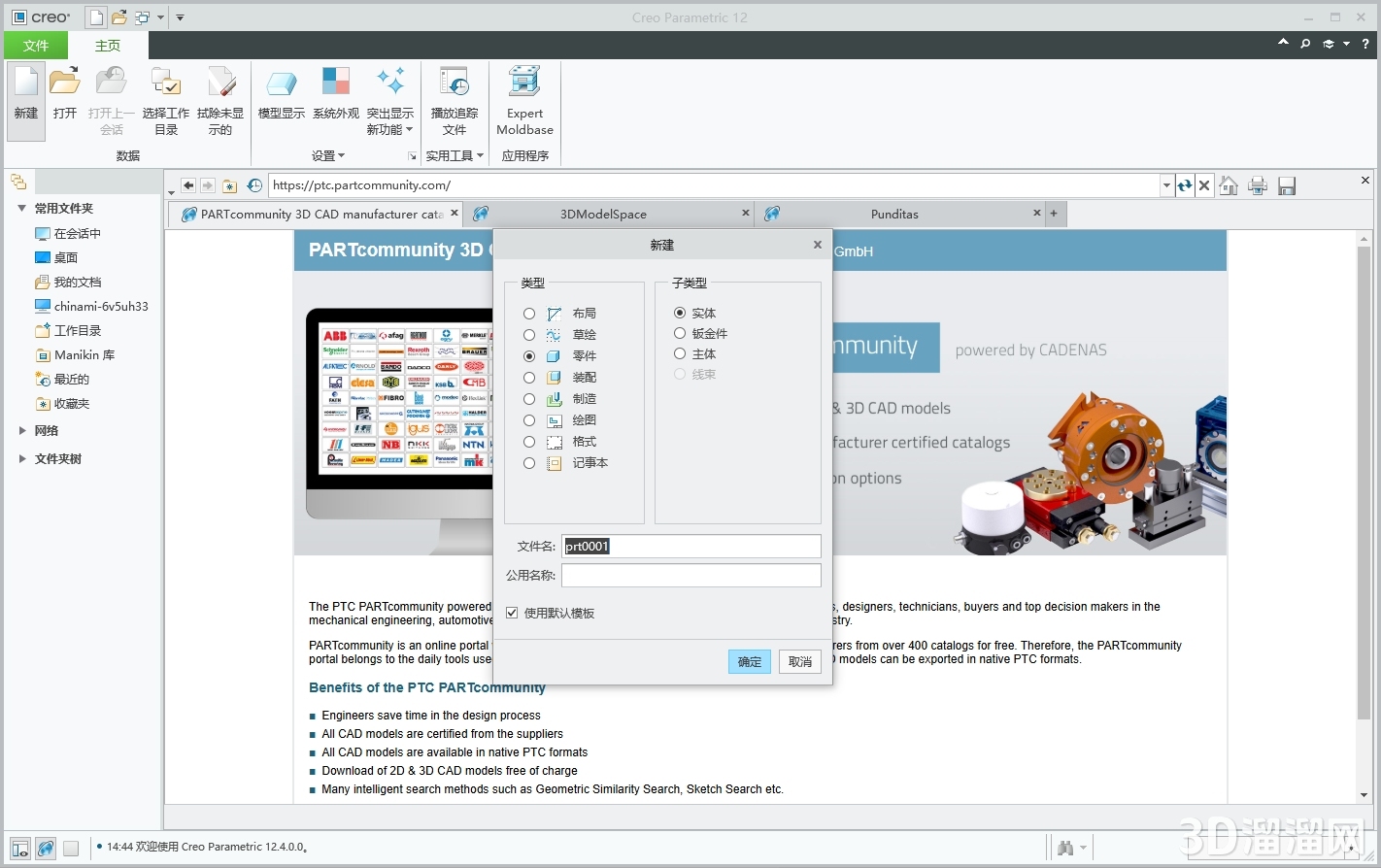
Task: Click the 公用名称 input field
Action: pyautogui.click(x=690, y=575)
